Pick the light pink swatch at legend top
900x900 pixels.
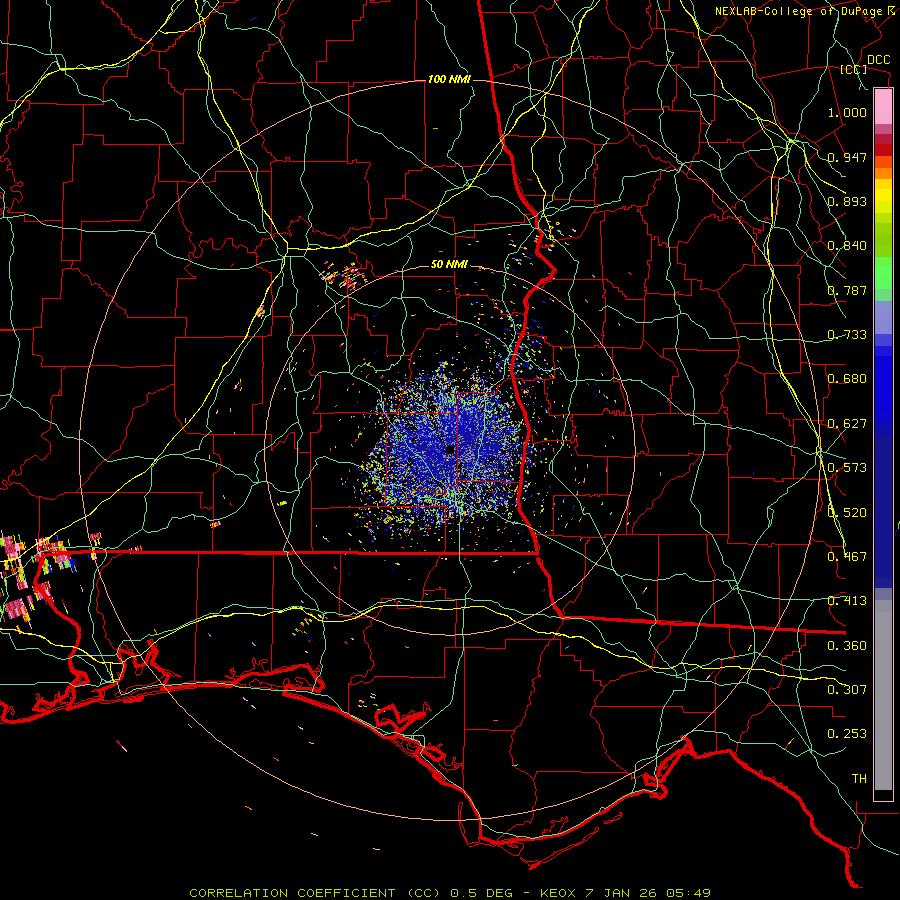tap(883, 107)
